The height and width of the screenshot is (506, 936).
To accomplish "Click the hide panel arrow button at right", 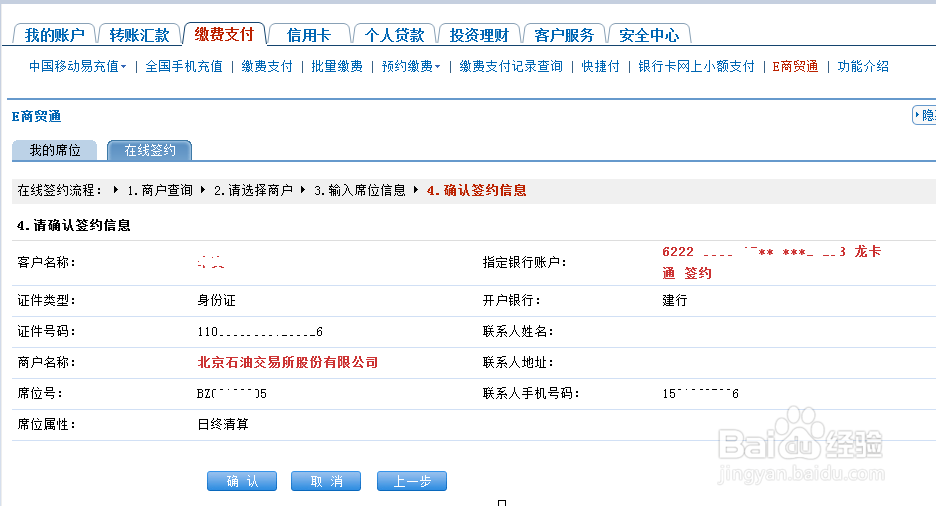I will [x=924, y=115].
